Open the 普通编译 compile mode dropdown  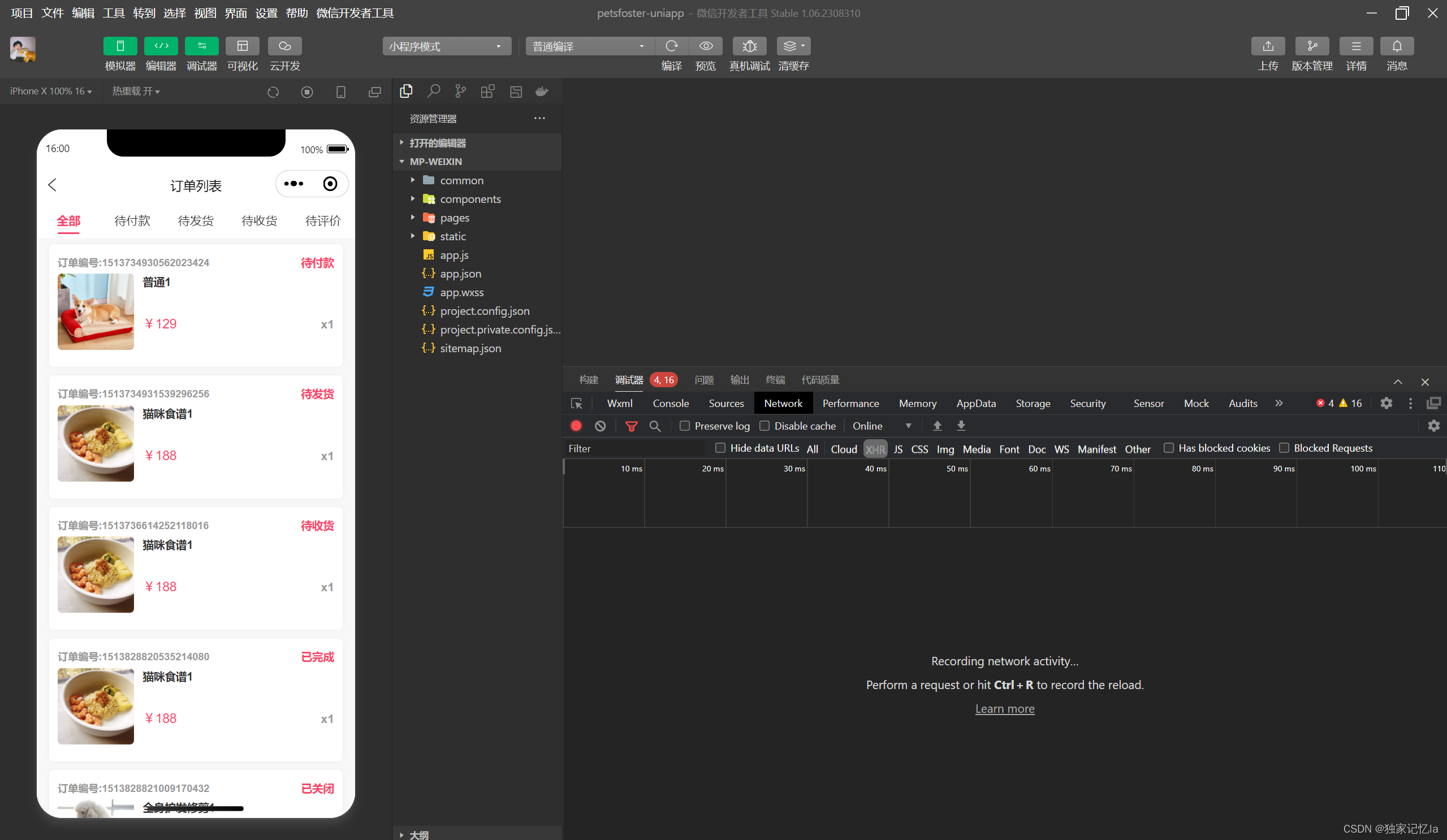coord(589,46)
